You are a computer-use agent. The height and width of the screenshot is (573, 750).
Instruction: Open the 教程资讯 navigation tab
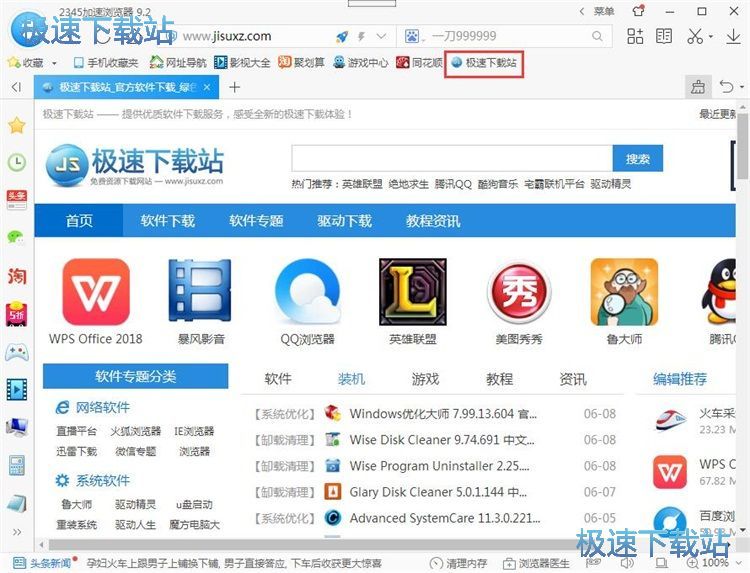433,220
